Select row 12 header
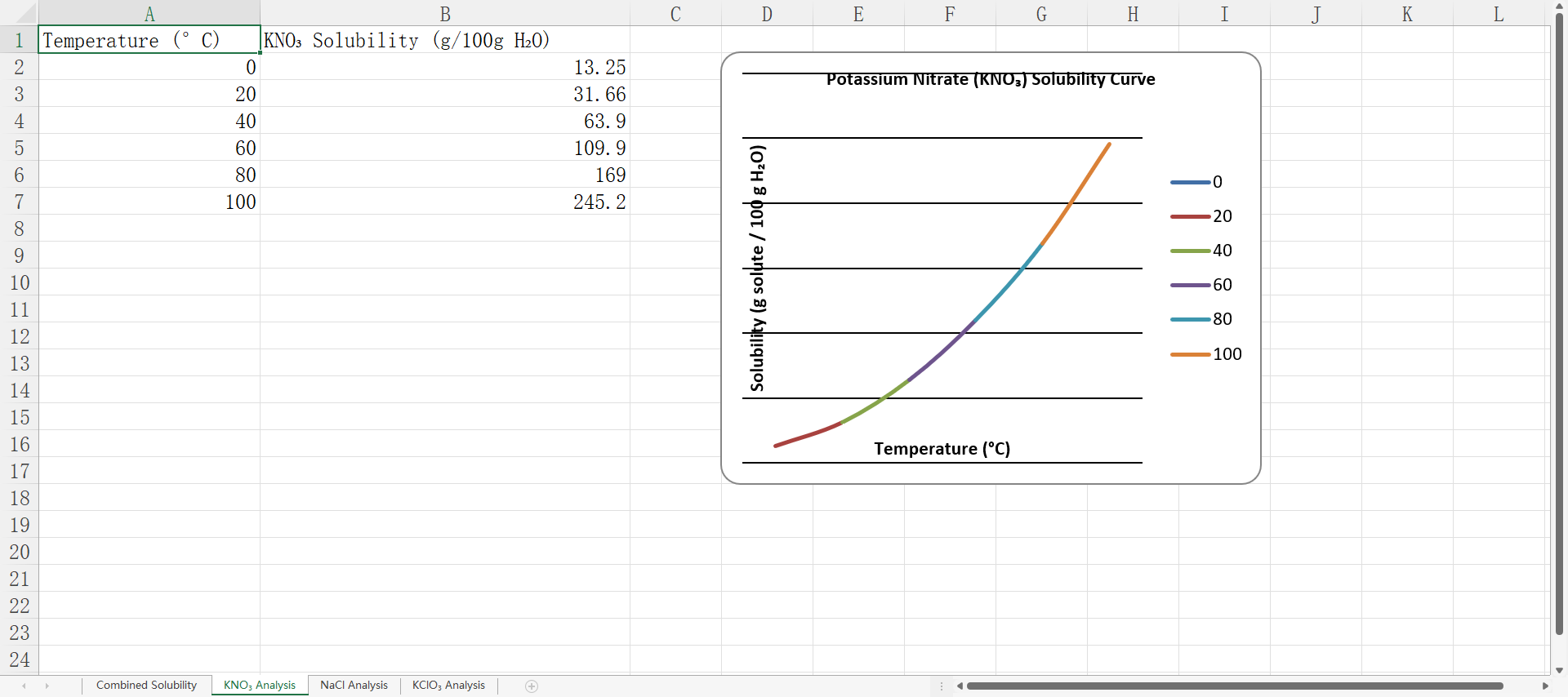The image size is (1568, 697). click(19, 336)
